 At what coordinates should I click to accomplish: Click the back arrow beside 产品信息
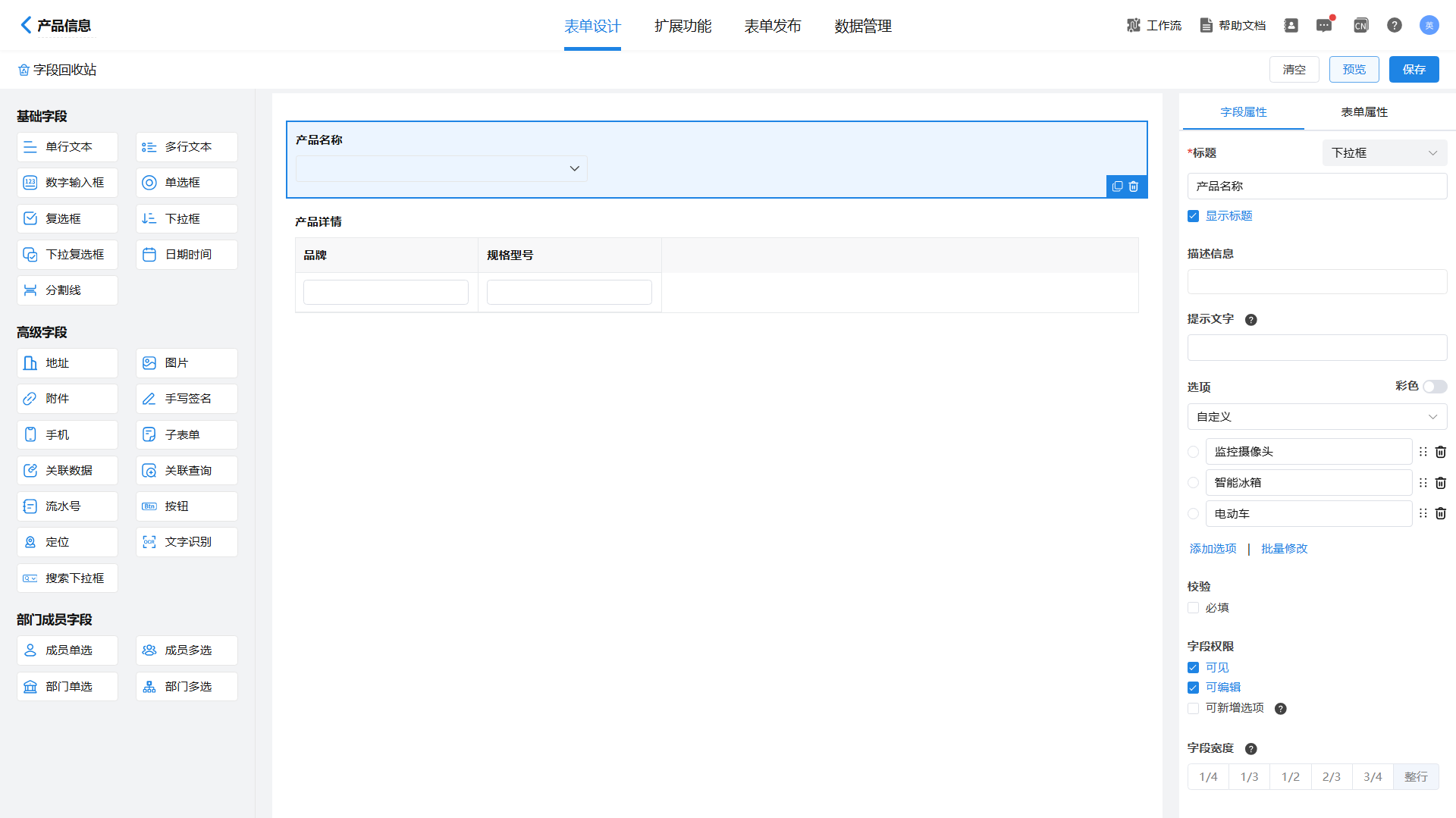[x=26, y=26]
